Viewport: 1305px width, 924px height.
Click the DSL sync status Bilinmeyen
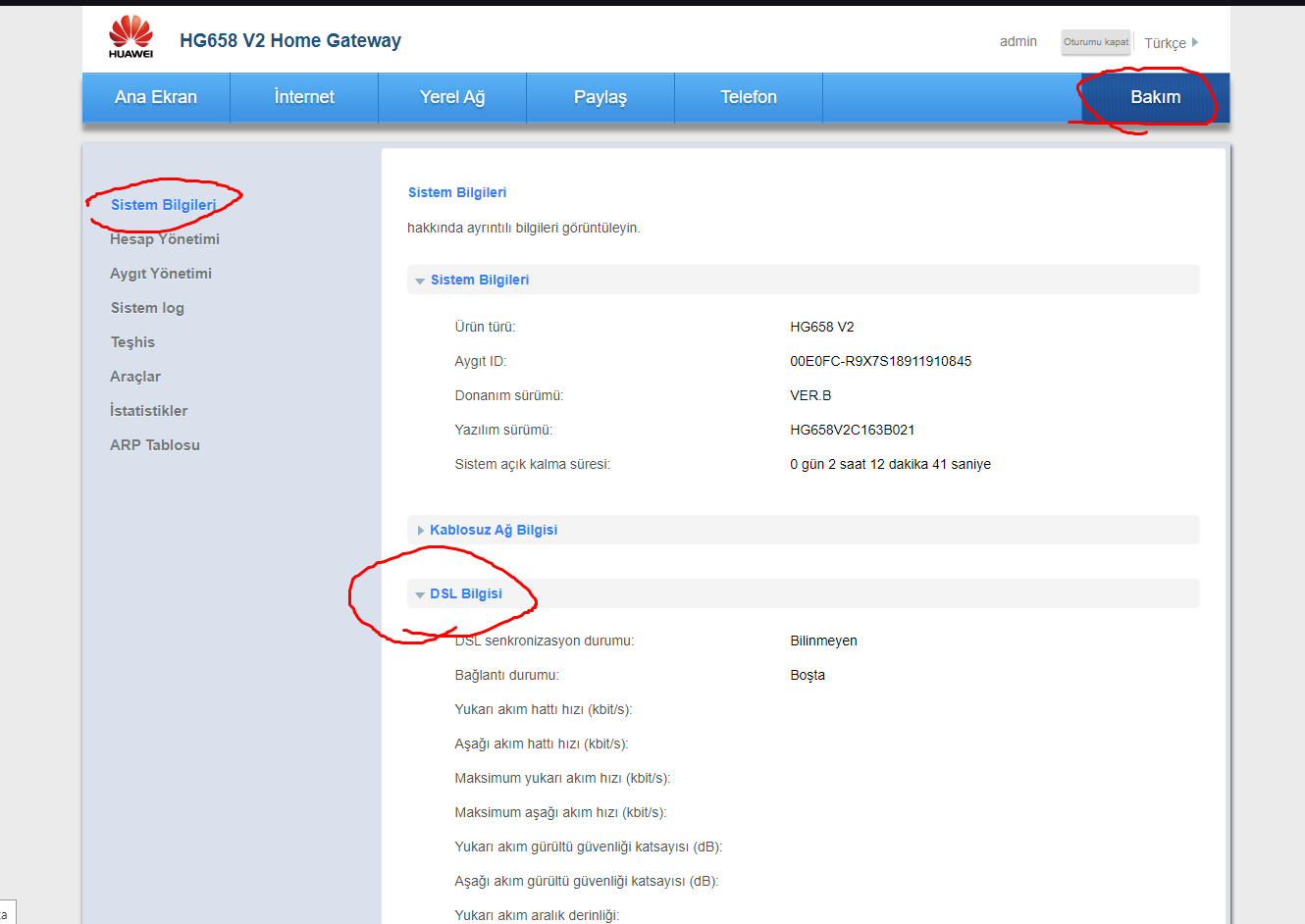point(823,641)
